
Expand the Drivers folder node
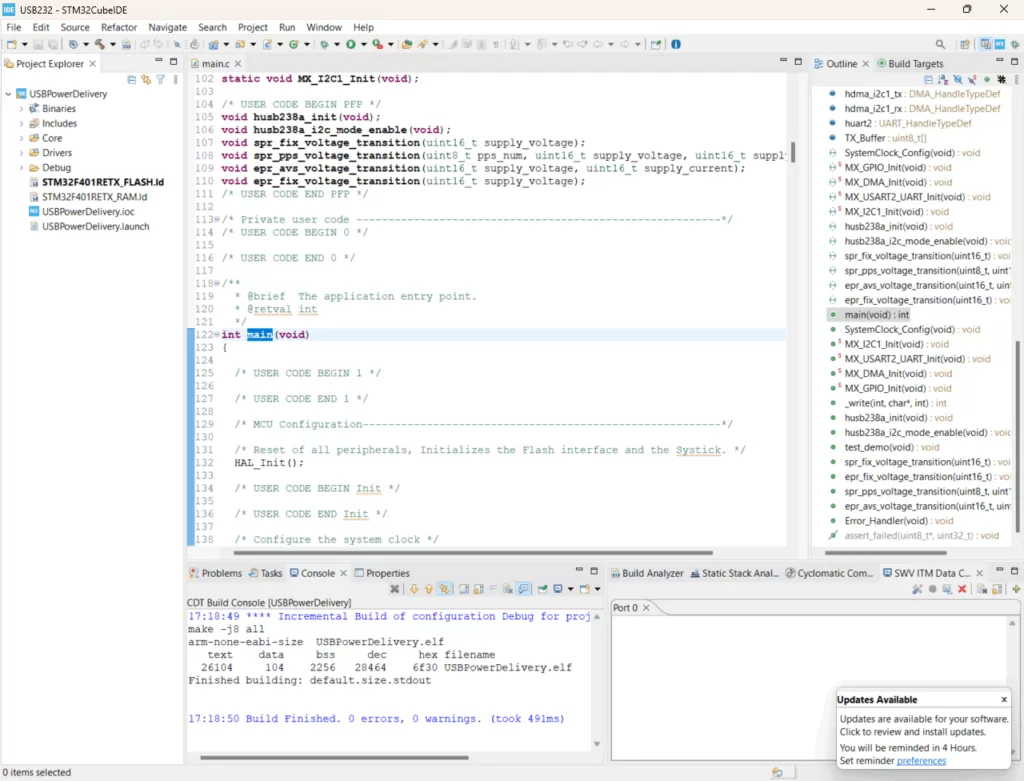pos(21,153)
